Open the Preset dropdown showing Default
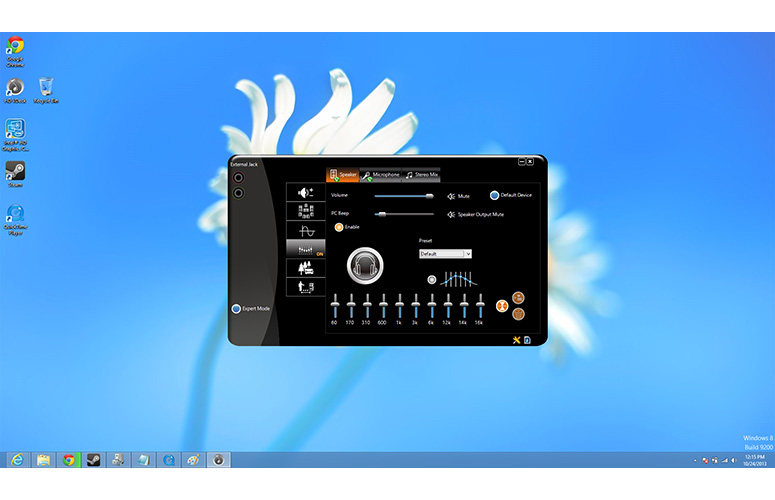The height and width of the screenshot is (500, 775). [445, 254]
